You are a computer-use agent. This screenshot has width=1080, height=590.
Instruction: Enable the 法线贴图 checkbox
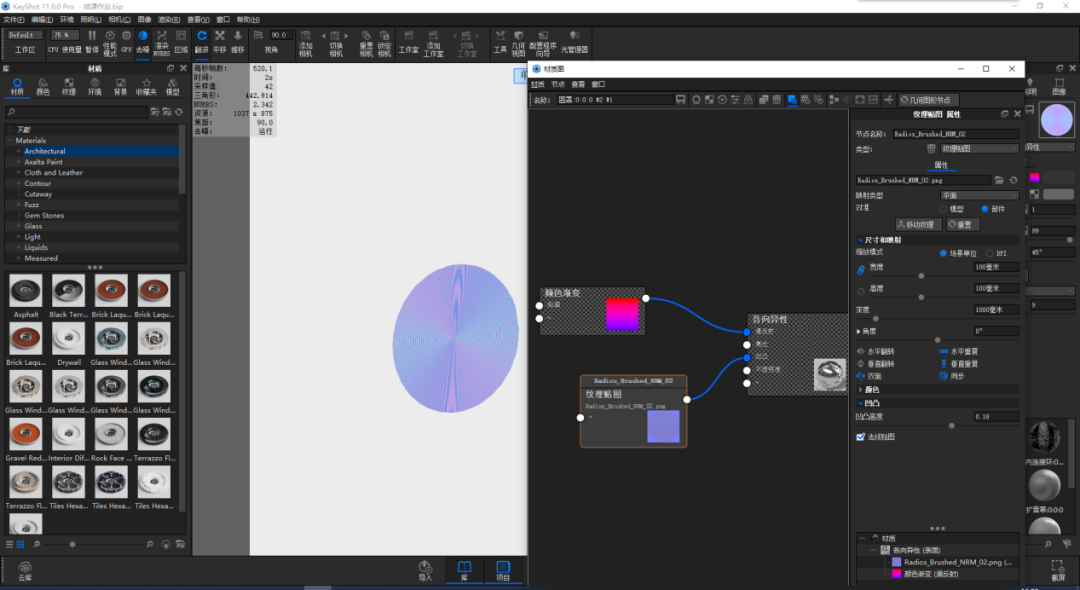point(860,436)
